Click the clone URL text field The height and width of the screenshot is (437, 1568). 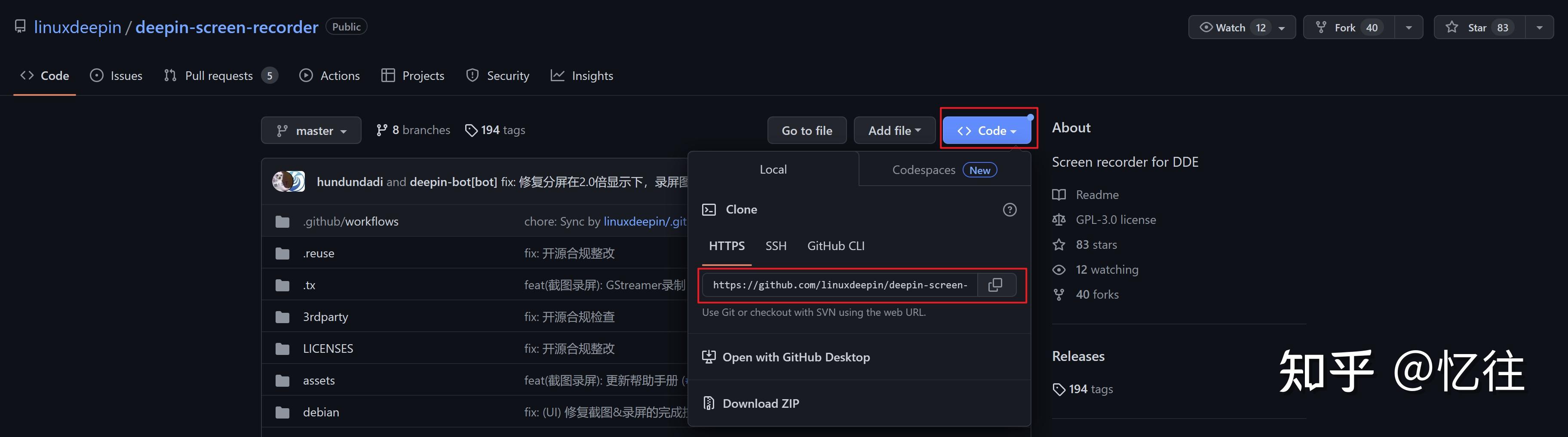pyautogui.click(x=840, y=285)
